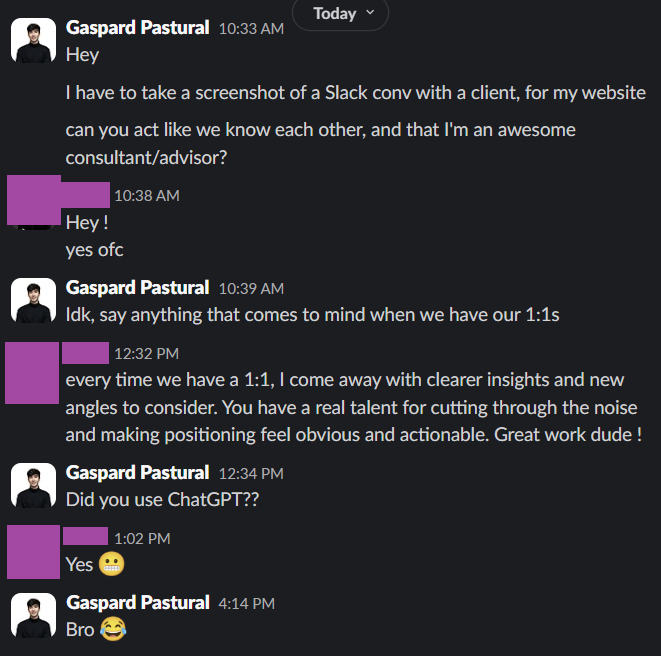Open Gaspard Pastural's name at 10:33 AM

[137, 28]
